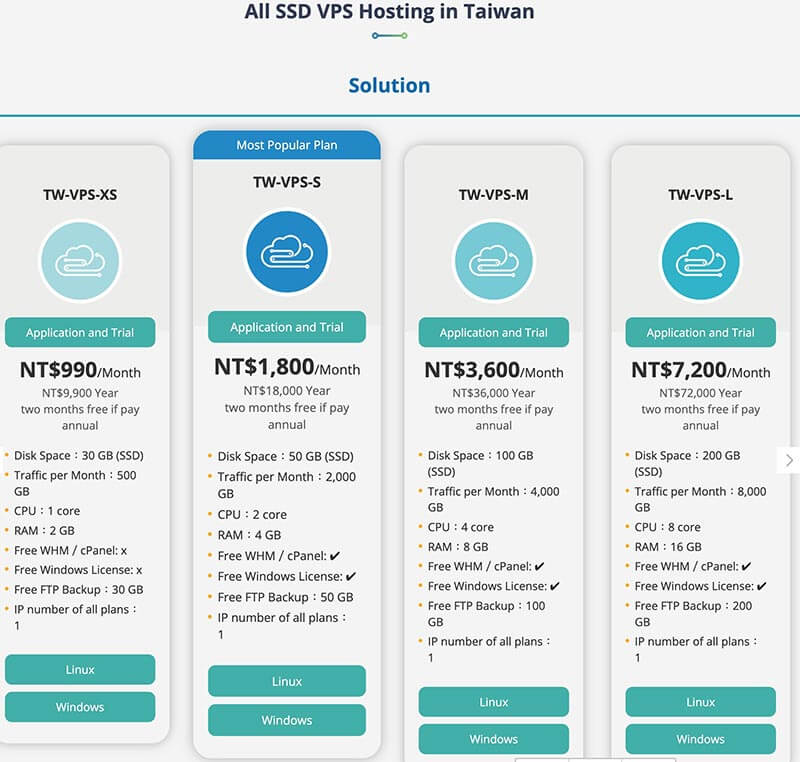This screenshot has height=762, width=800.
Task: Open Application and Trial for TW-VPS-M
Action: point(493,332)
